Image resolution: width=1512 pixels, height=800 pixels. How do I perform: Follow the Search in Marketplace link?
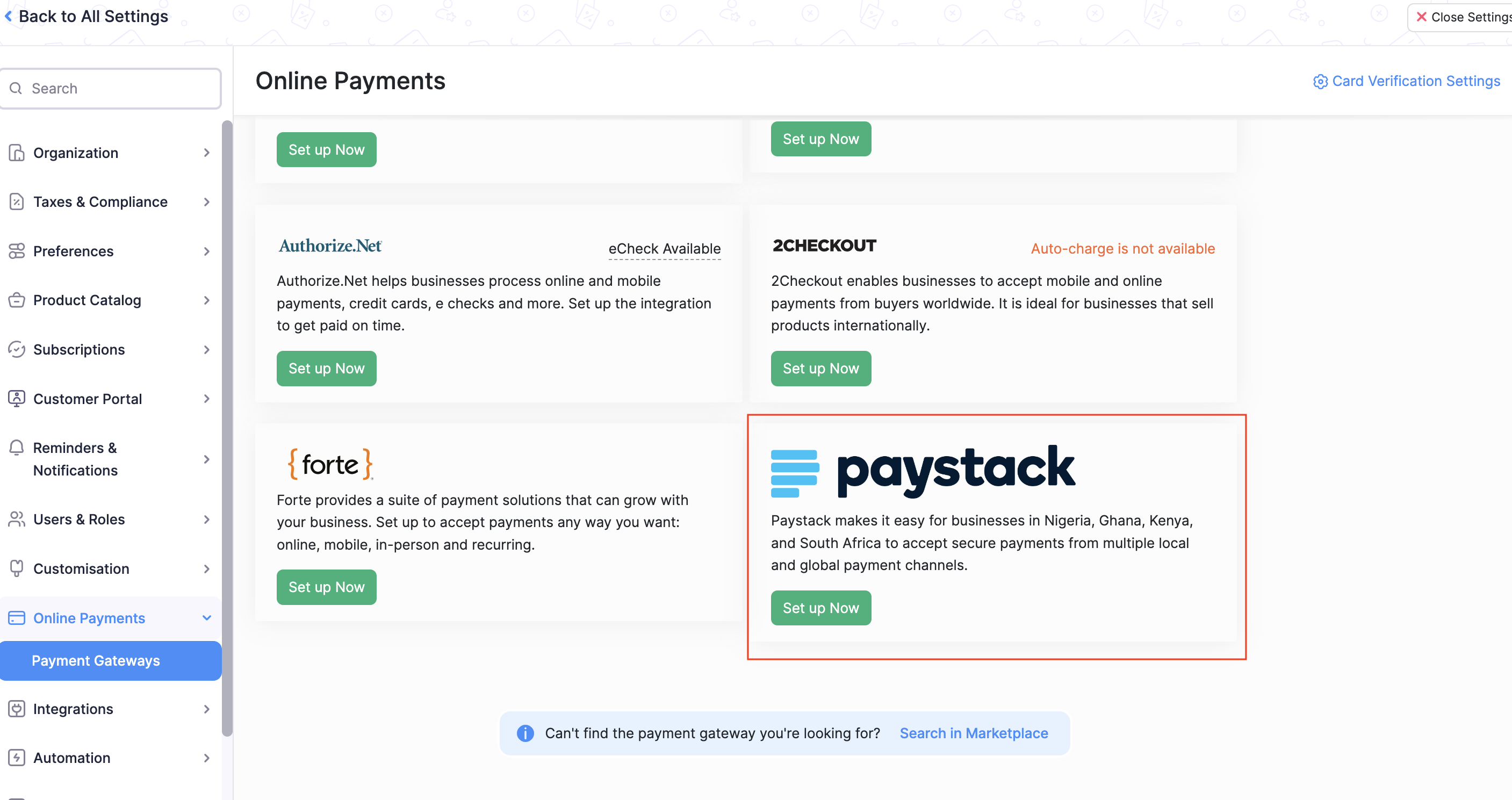(974, 733)
